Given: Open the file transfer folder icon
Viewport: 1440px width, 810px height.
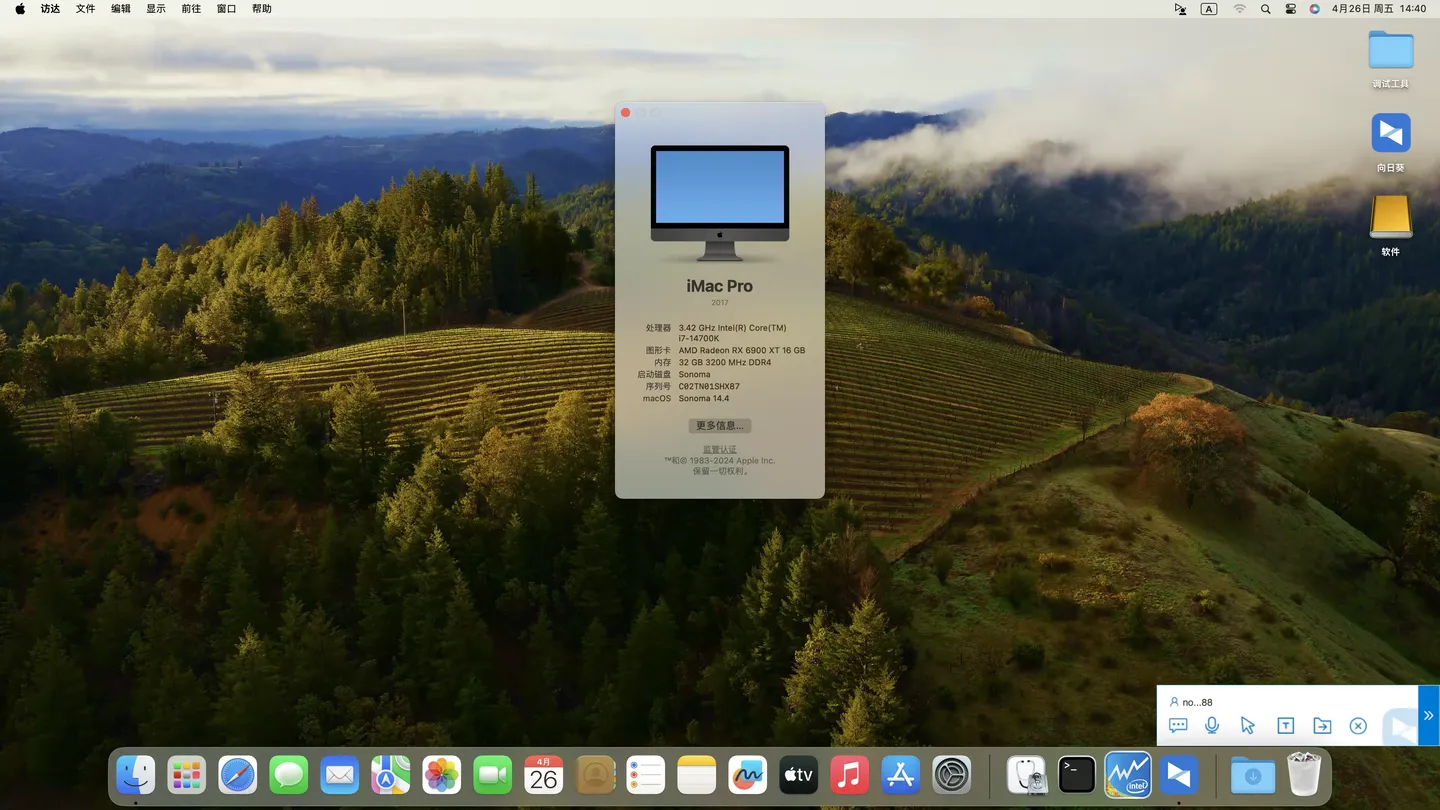Looking at the screenshot, I should (1322, 726).
